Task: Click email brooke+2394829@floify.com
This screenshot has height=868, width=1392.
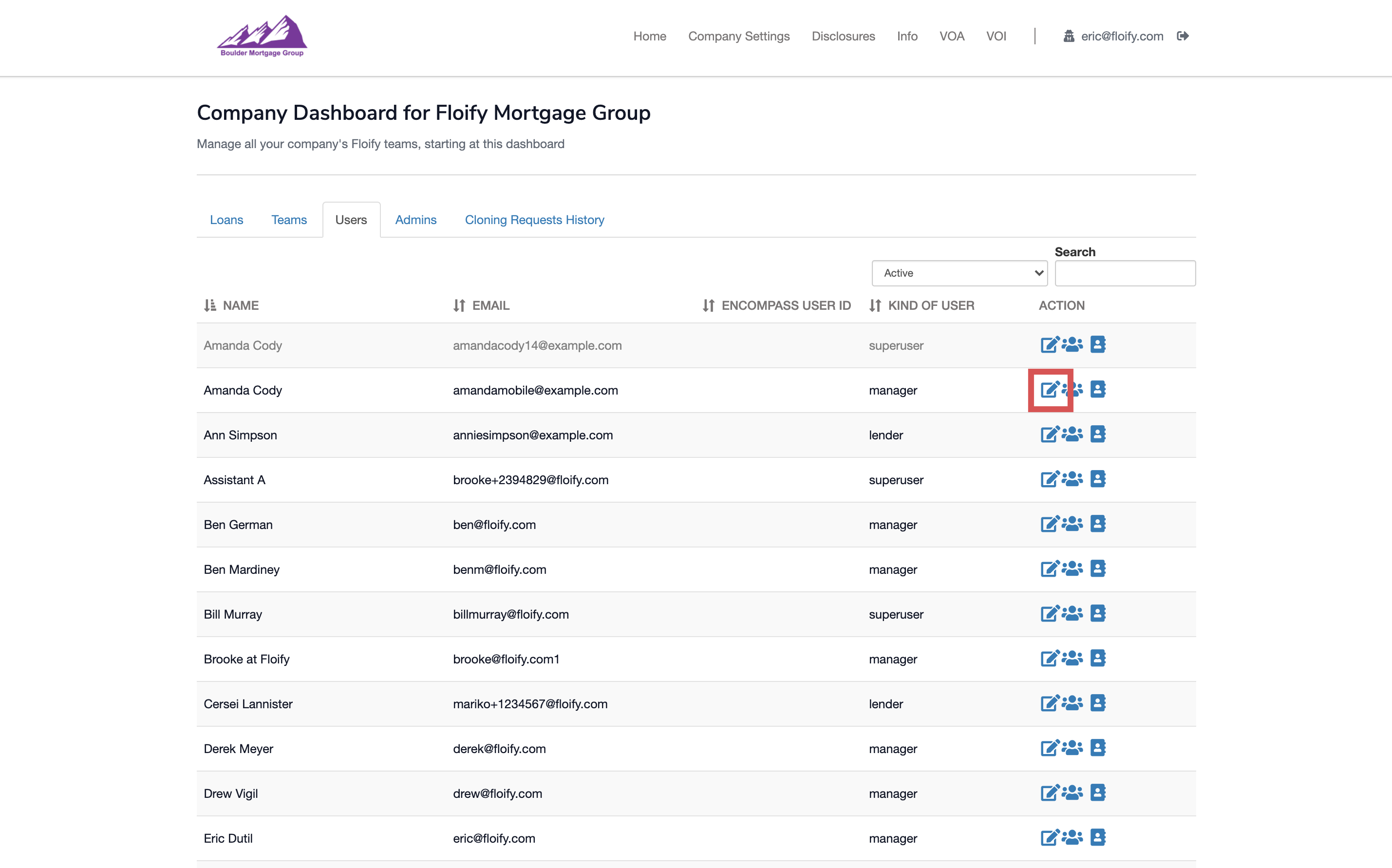Action: tap(530, 480)
